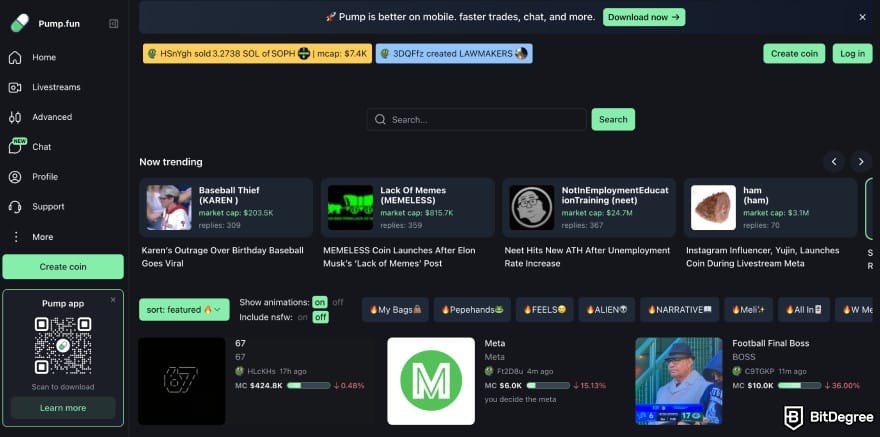880x437 pixels.
Task: Click Meta coin bonding progress bar
Action: click(x=547, y=385)
